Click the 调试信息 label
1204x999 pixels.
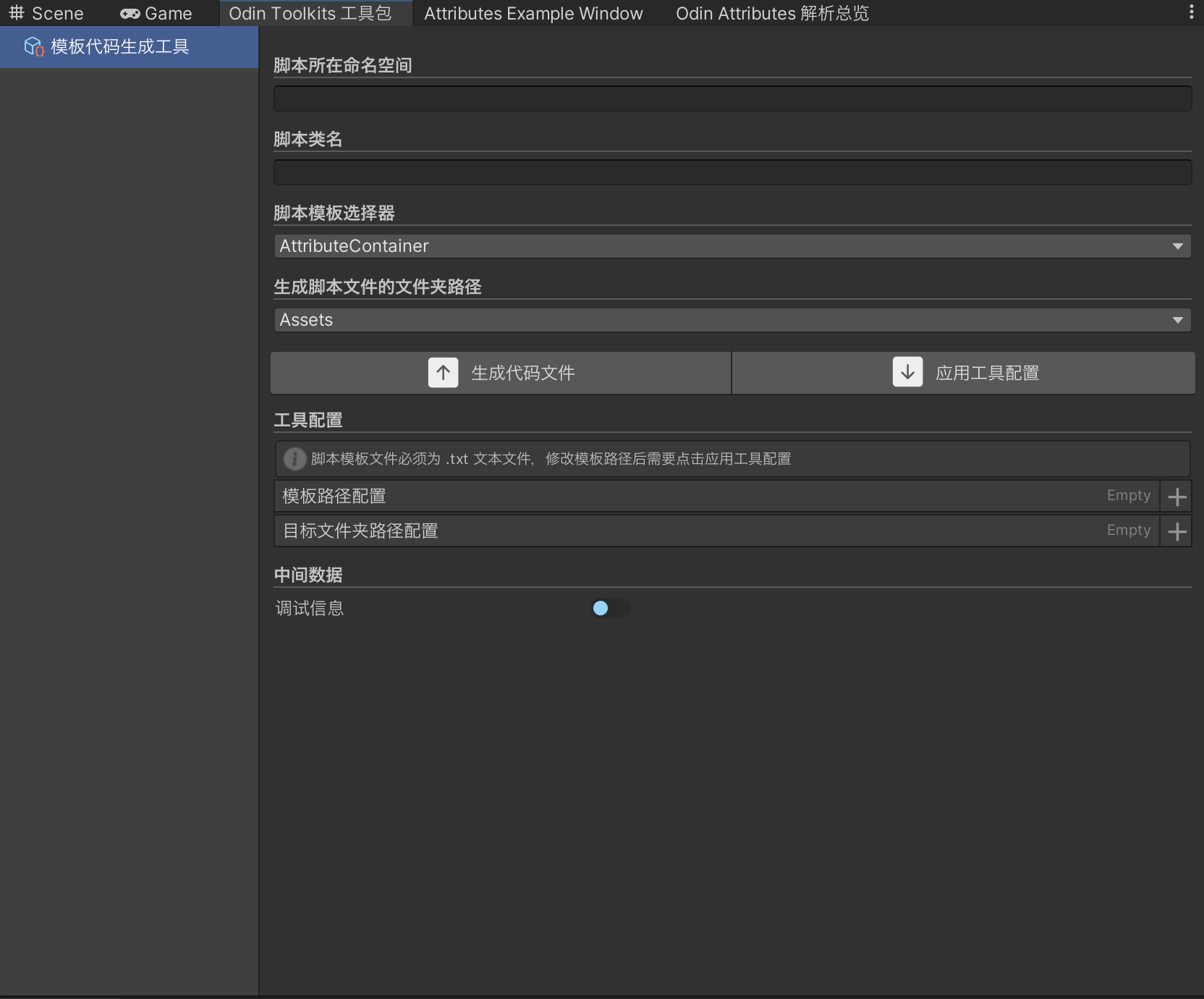[x=310, y=608]
